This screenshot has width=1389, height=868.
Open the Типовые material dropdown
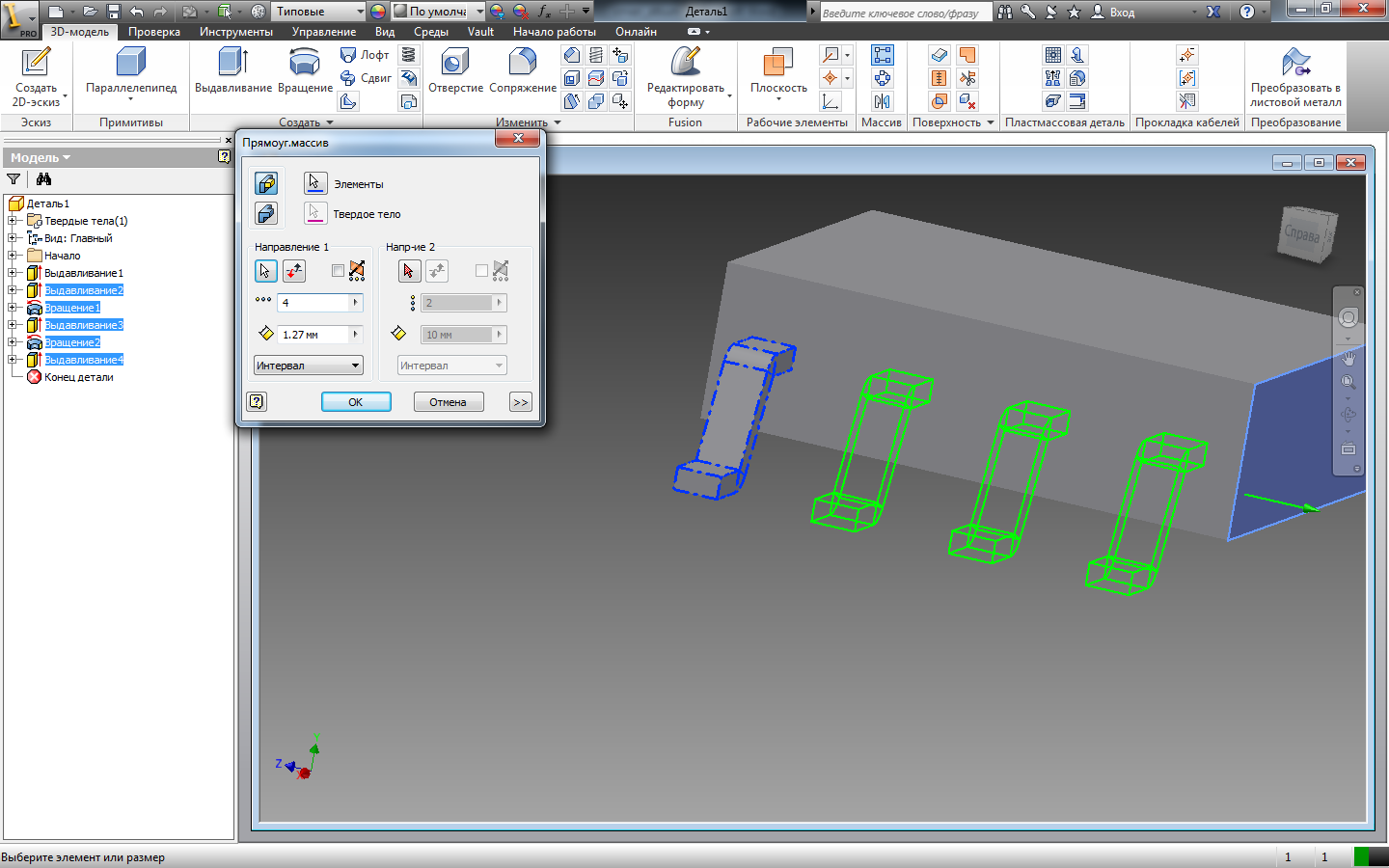318,12
